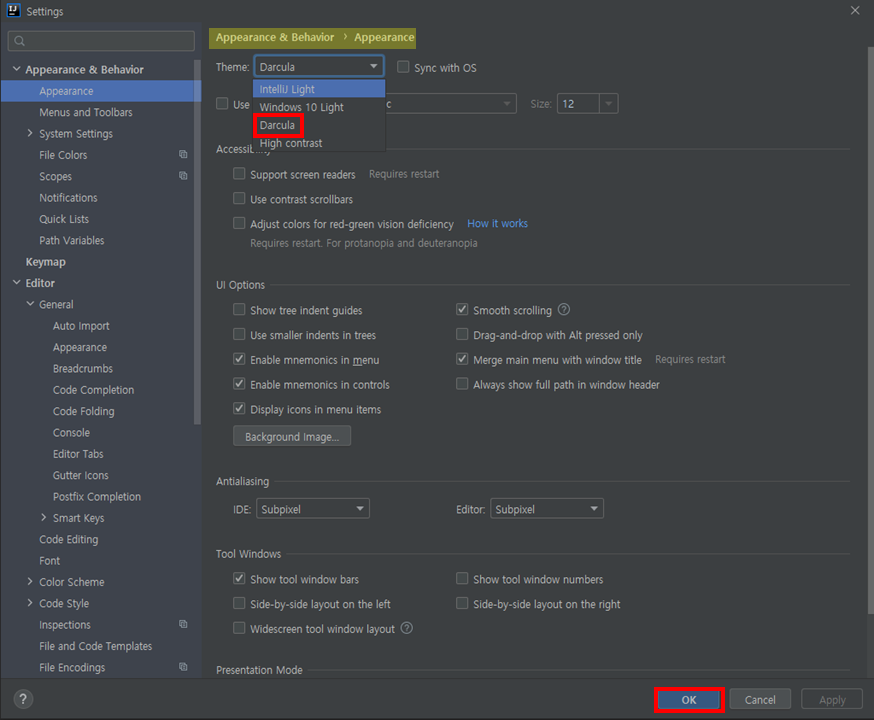
Task: Uncheck Enable mnemonics in controls
Action: (239, 384)
